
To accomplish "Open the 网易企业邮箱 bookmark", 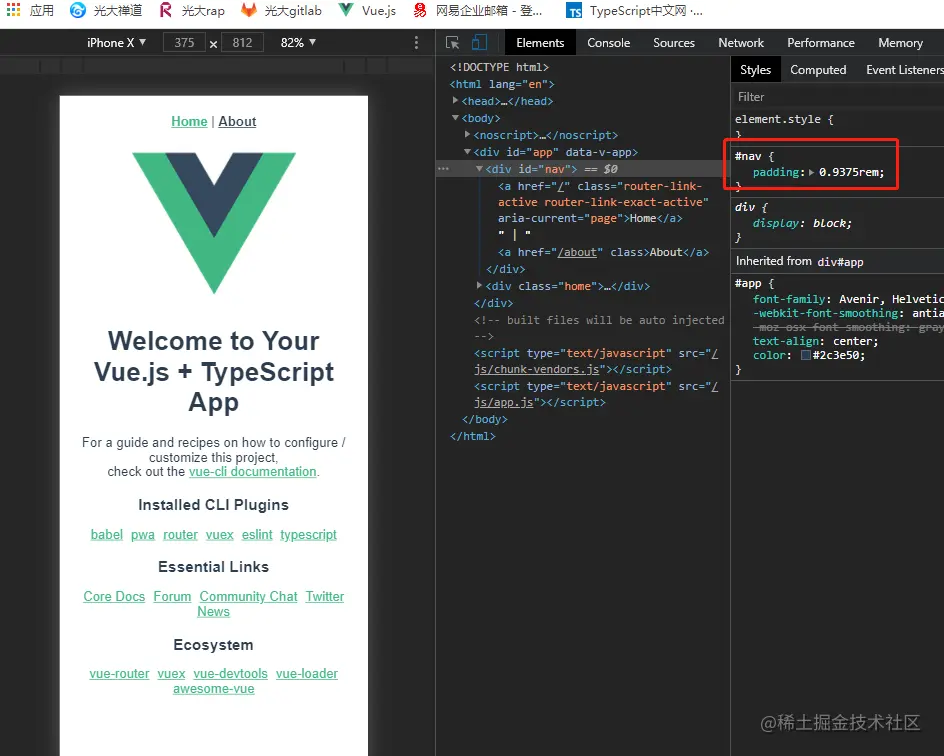I will [x=477, y=10].
